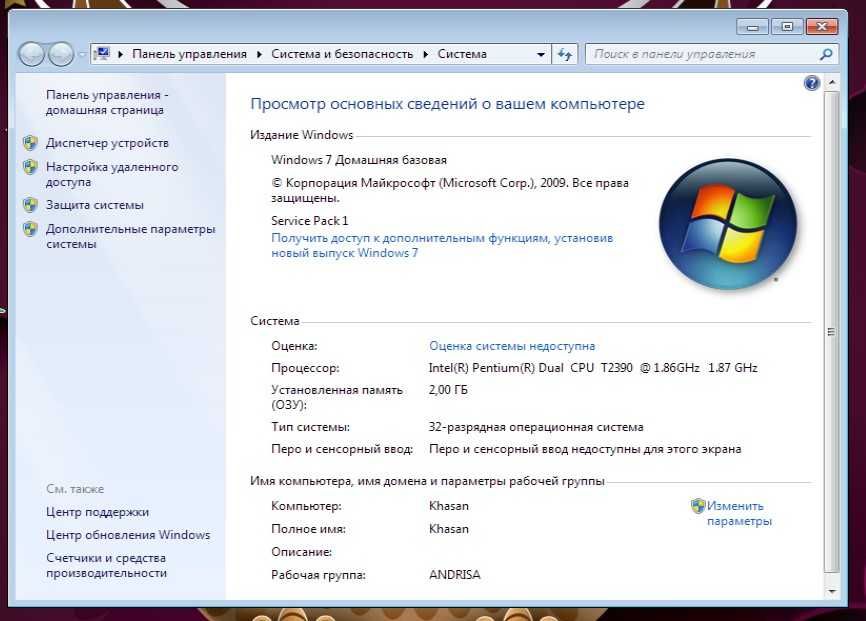Select the Система breadcrumb item
866x621 pixels.
[x=462, y=54]
